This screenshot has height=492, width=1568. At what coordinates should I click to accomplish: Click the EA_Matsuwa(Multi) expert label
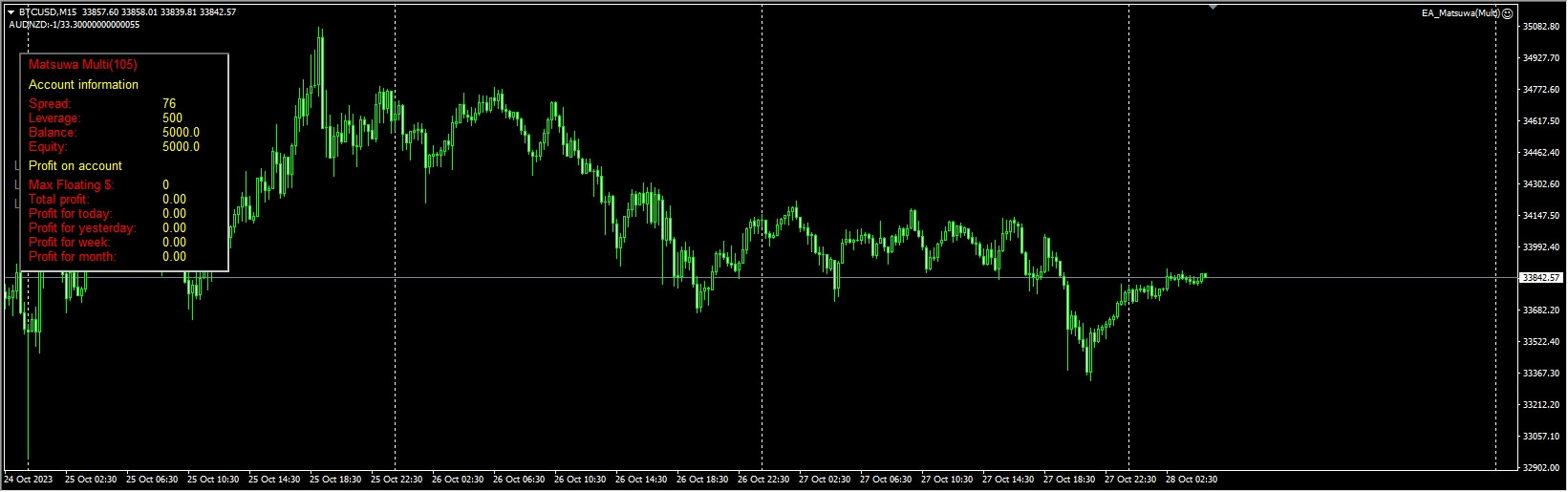[1460, 13]
